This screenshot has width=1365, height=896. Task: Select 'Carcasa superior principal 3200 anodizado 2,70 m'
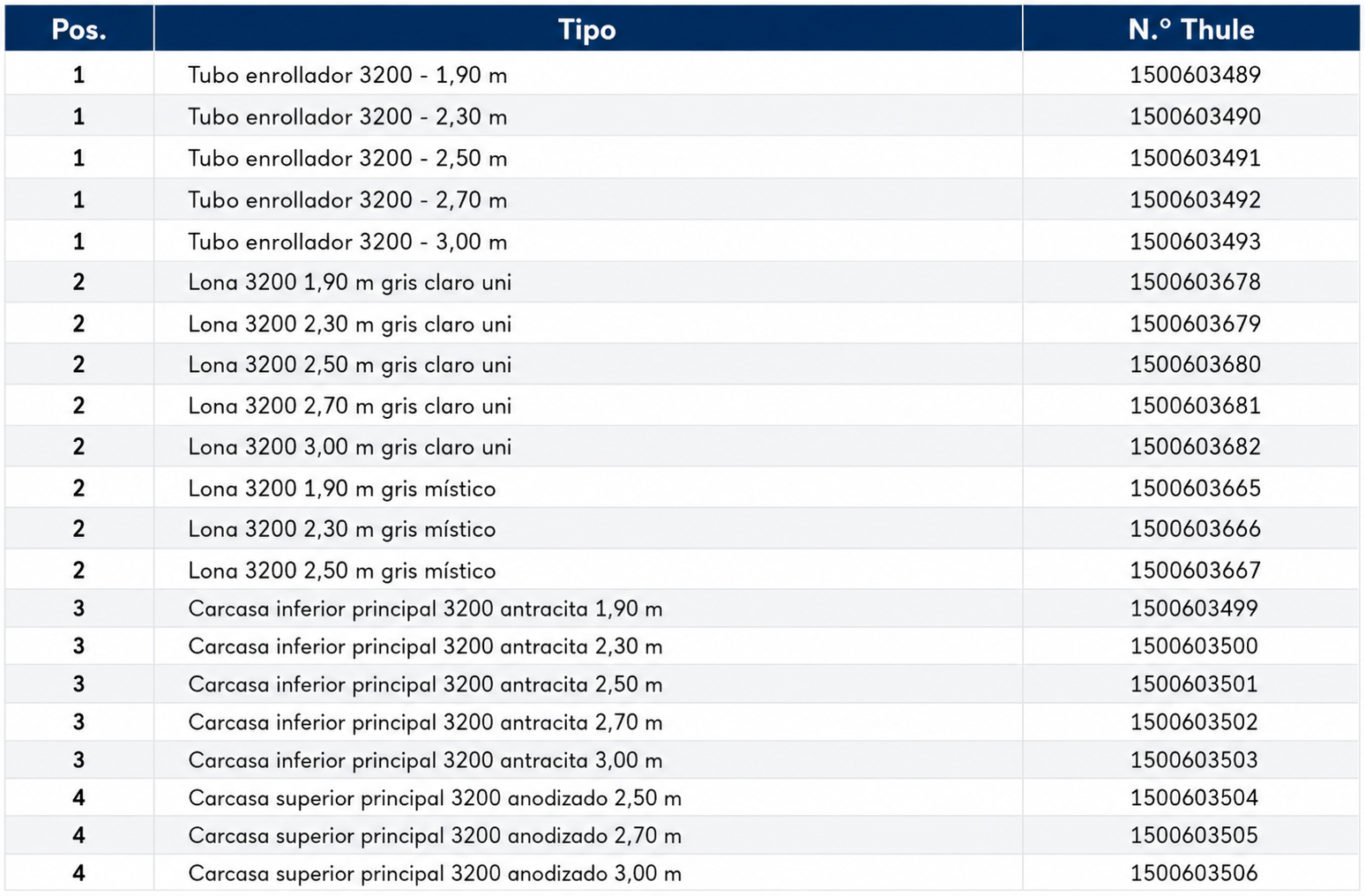pos(435,835)
